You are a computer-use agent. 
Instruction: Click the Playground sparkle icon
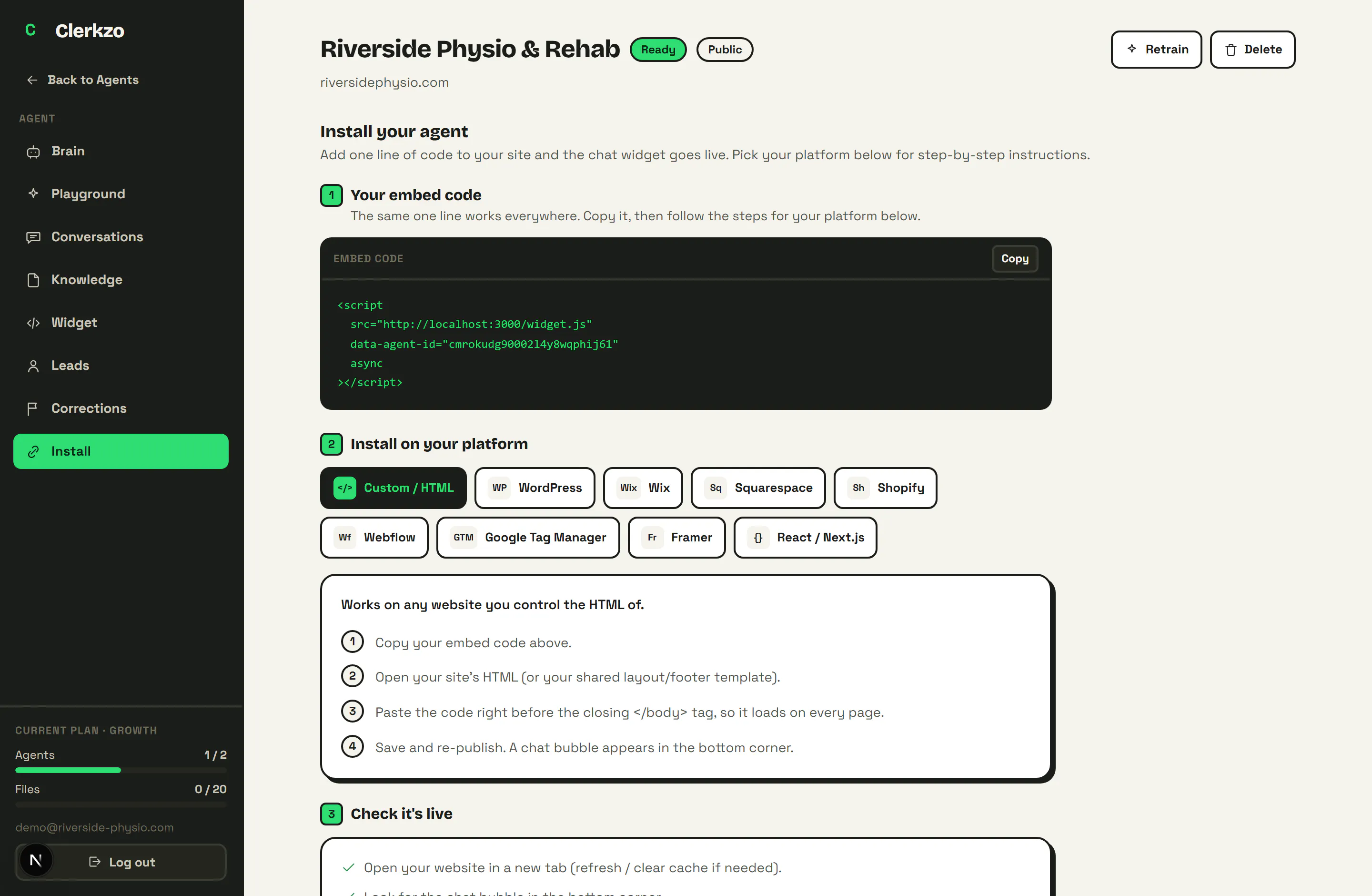point(33,193)
